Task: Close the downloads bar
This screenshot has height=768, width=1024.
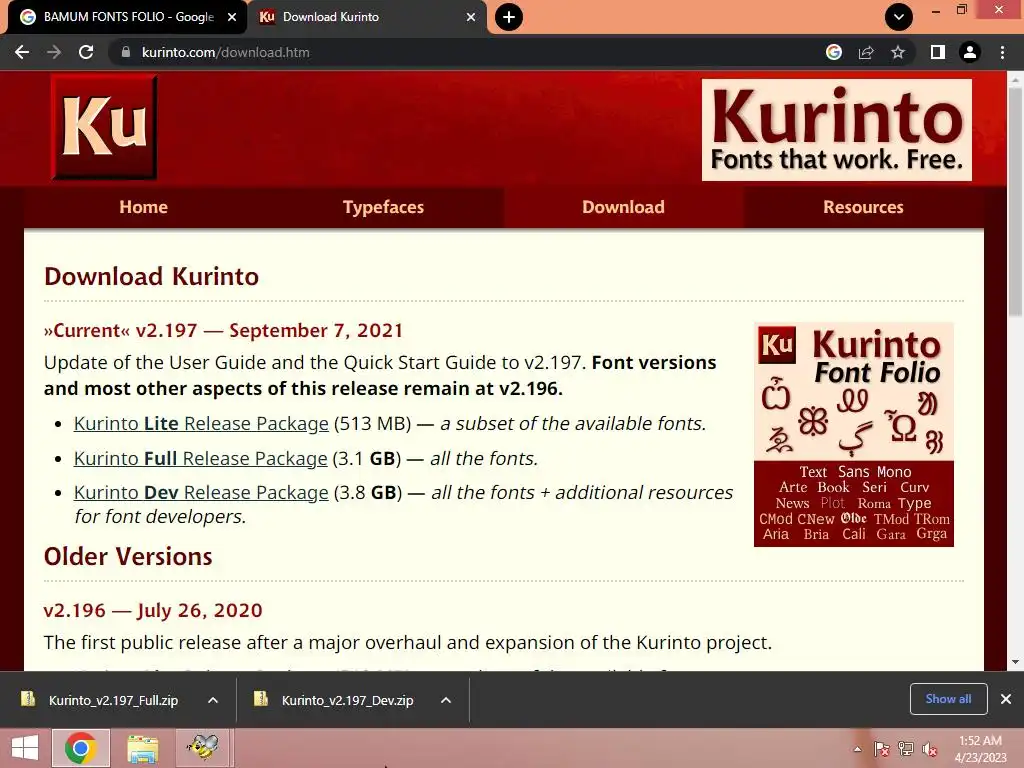Action: [1006, 699]
